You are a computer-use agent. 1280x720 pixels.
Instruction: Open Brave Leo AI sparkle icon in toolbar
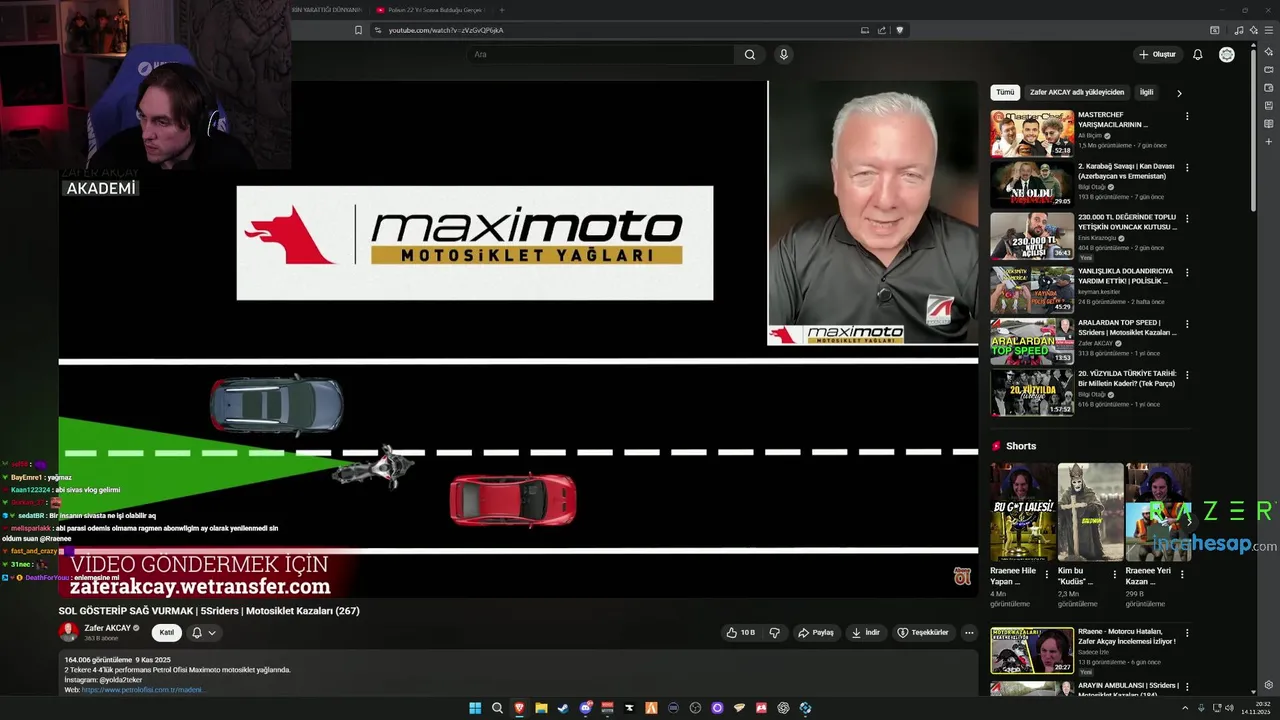pos(1254,30)
